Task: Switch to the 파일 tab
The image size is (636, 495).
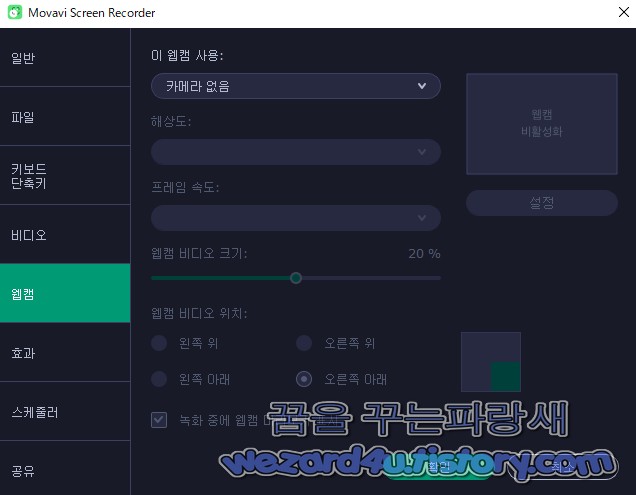Action: click(x=65, y=116)
